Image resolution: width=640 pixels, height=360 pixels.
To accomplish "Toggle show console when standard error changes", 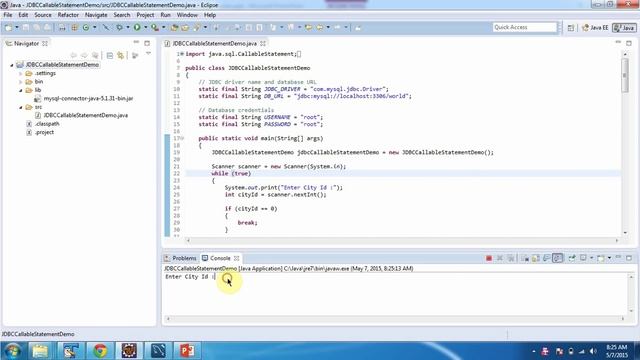I will click(x=558, y=258).
